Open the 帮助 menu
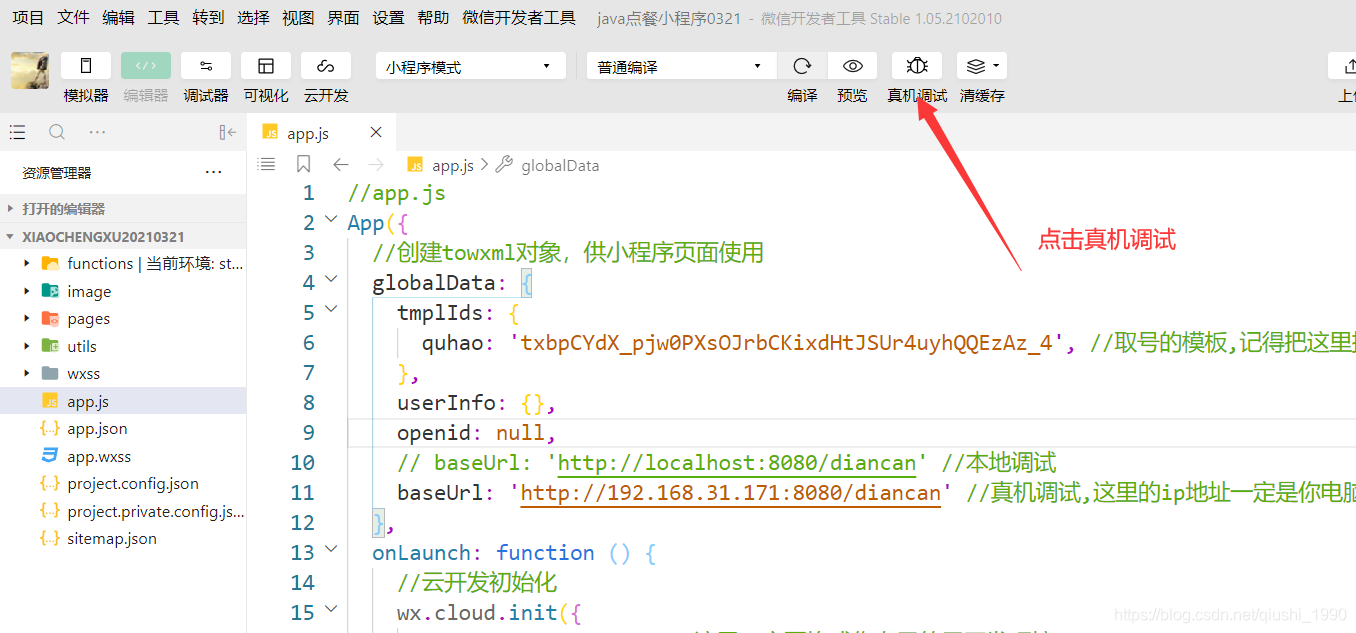The width and height of the screenshot is (1356, 633). point(433,18)
